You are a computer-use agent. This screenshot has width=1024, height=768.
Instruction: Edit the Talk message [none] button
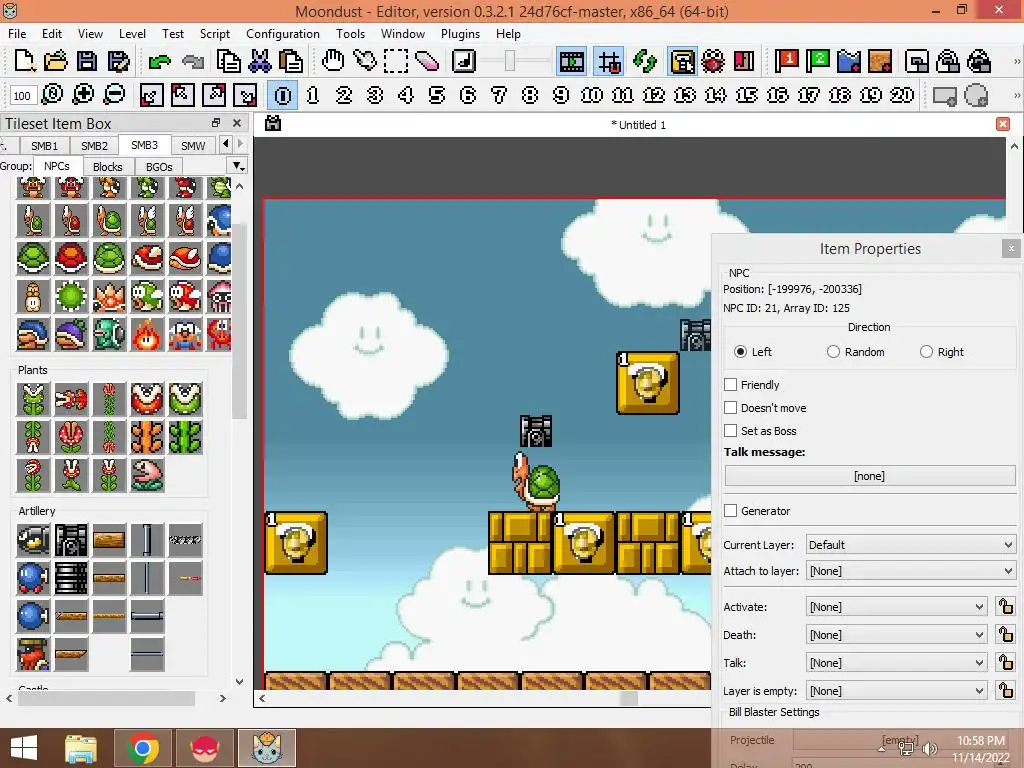click(870, 476)
